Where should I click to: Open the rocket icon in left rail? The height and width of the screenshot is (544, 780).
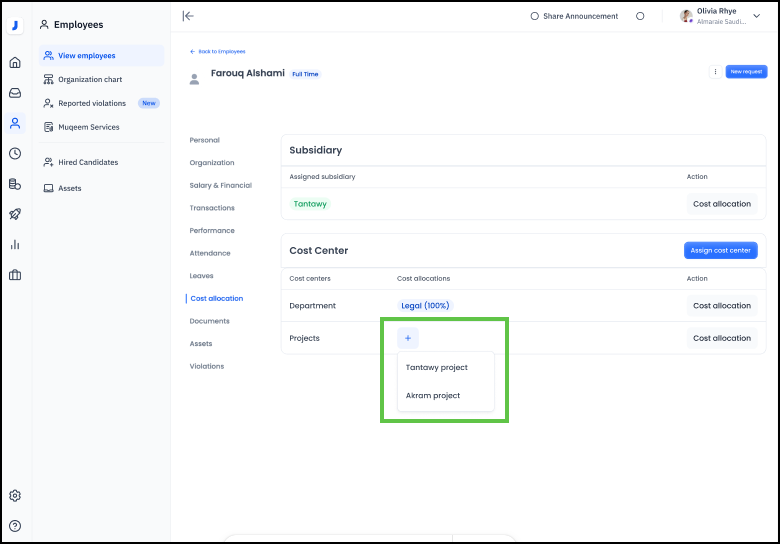(15, 214)
